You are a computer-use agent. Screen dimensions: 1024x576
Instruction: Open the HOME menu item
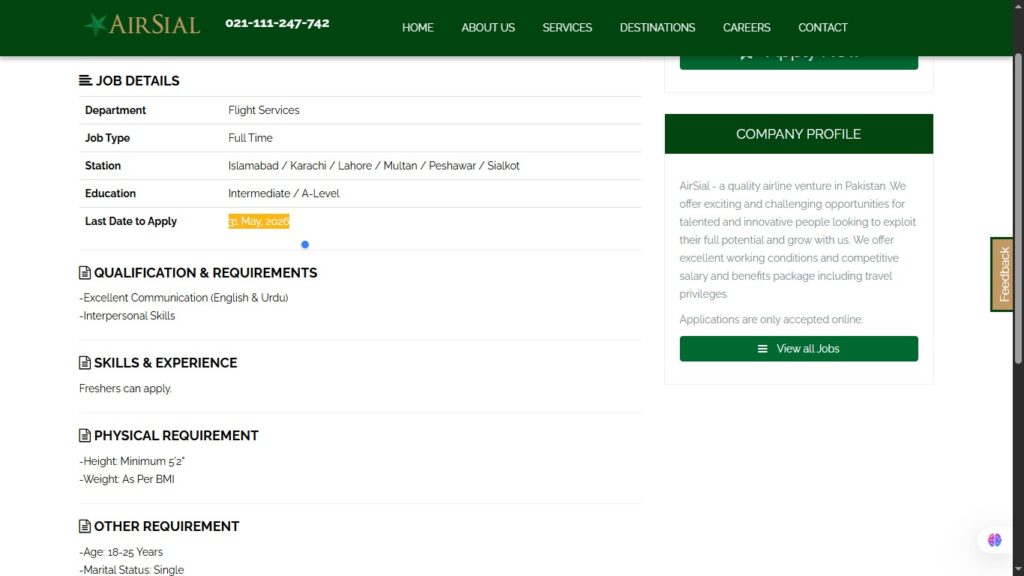click(417, 28)
